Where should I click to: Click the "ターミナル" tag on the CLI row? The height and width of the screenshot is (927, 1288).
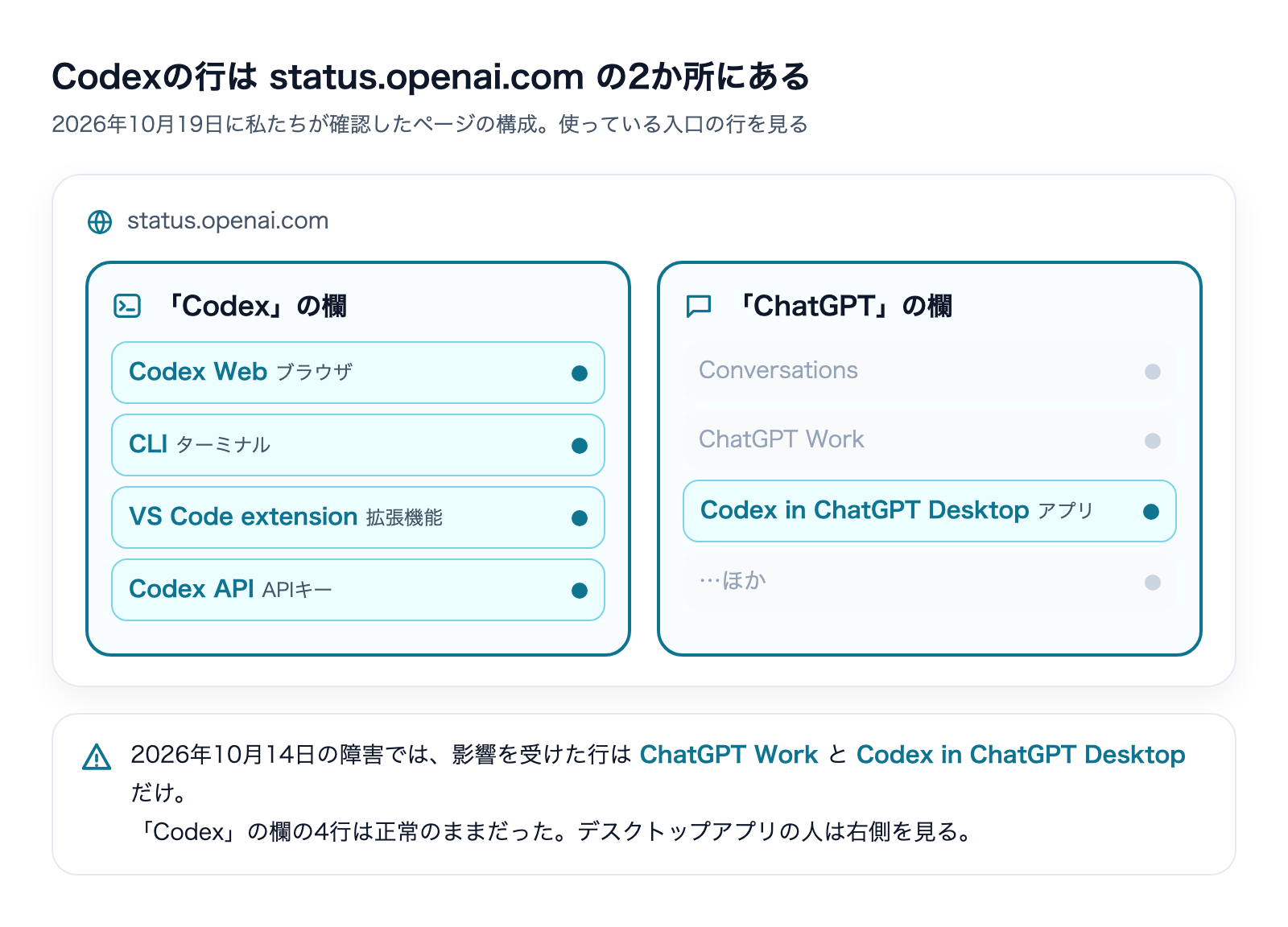pyautogui.click(x=223, y=444)
